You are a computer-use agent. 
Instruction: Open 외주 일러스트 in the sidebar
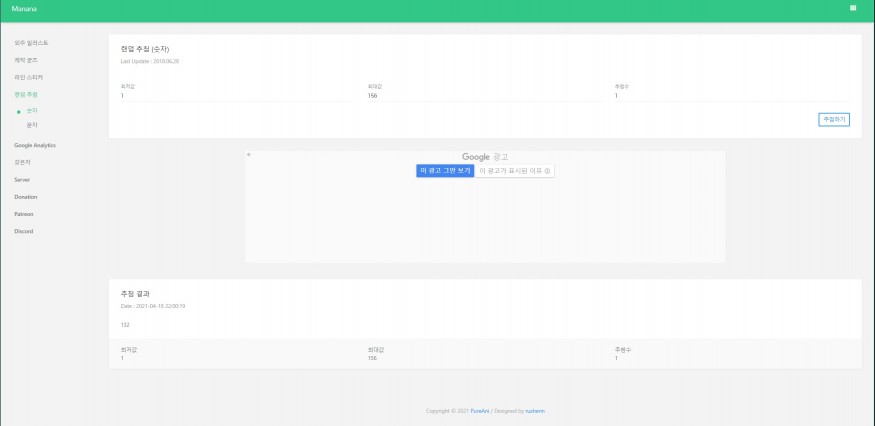coord(31,43)
